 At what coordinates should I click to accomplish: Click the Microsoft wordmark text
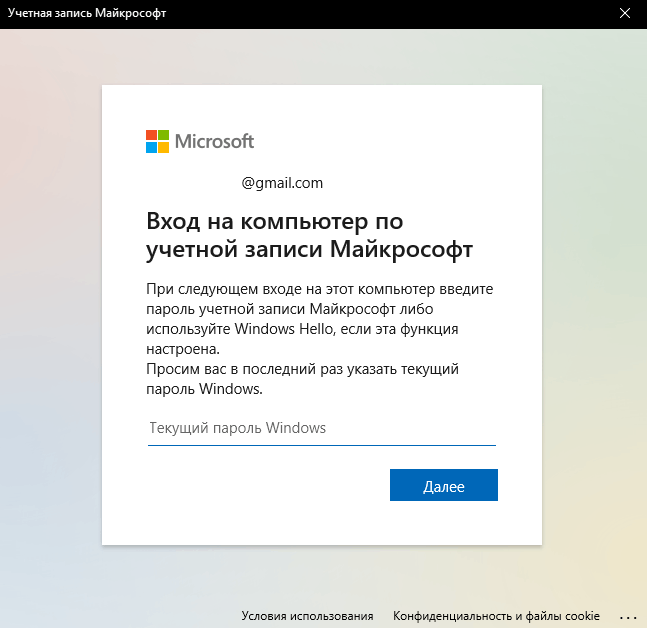(214, 142)
